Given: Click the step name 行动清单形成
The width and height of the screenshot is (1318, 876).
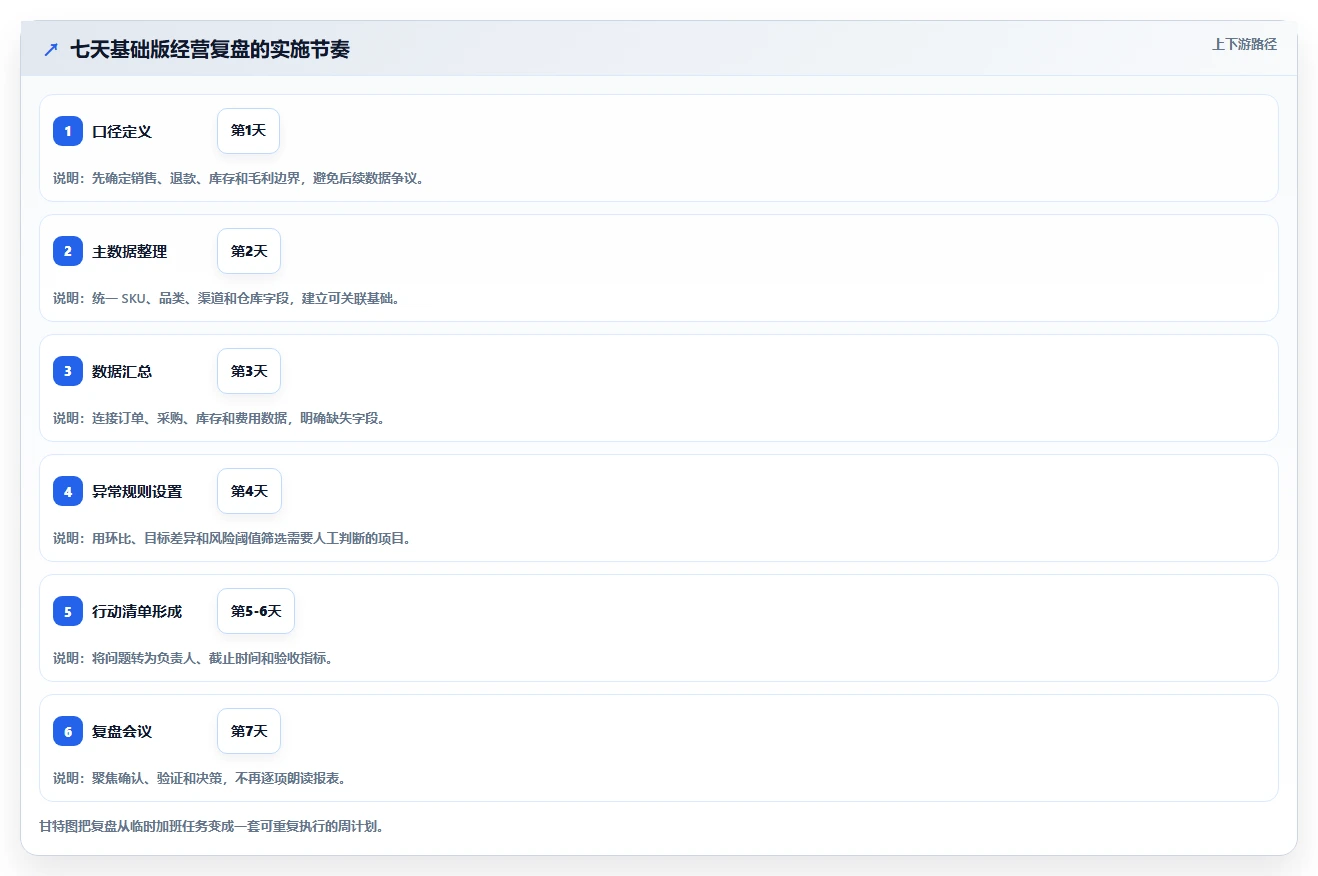Looking at the screenshot, I should click(137, 612).
